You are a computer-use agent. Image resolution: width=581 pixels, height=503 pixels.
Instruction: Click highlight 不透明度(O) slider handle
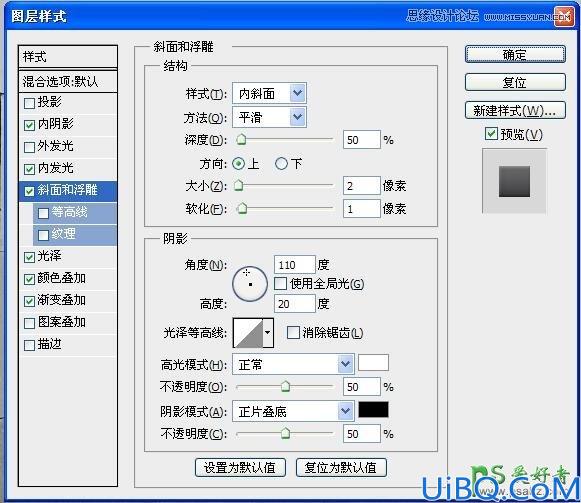pos(285,387)
